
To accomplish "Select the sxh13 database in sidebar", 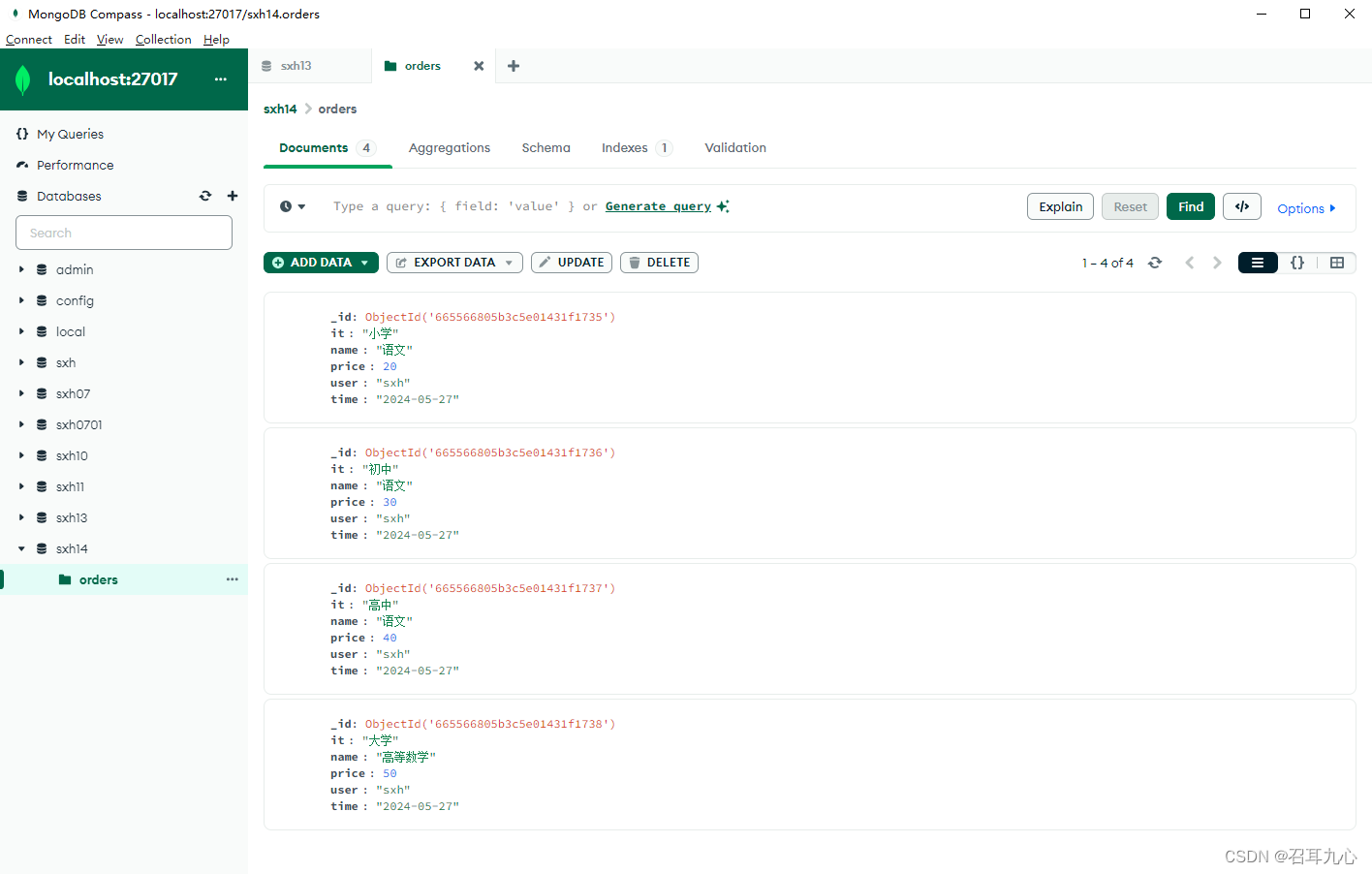I will tap(72, 517).
